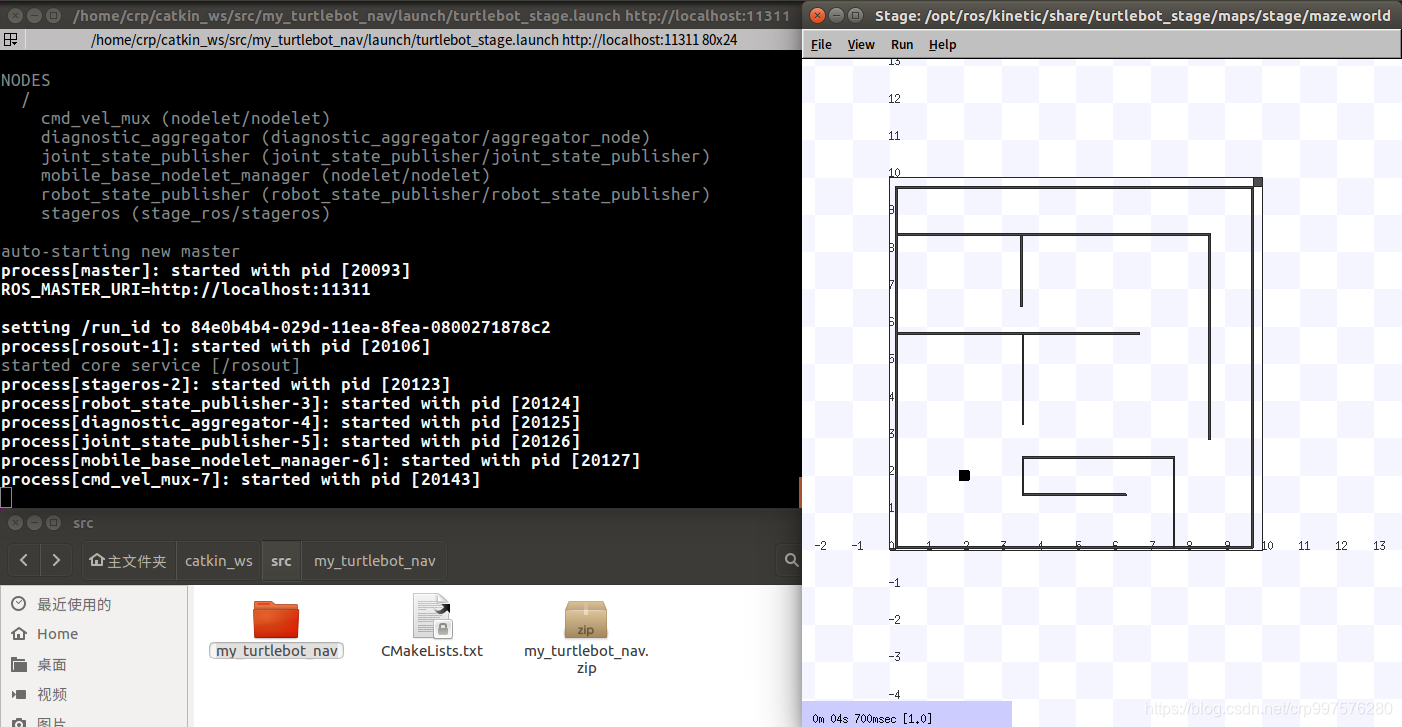This screenshot has height=727, width=1402.
Task: Open the View menu in Stage window
Action: 861,45
